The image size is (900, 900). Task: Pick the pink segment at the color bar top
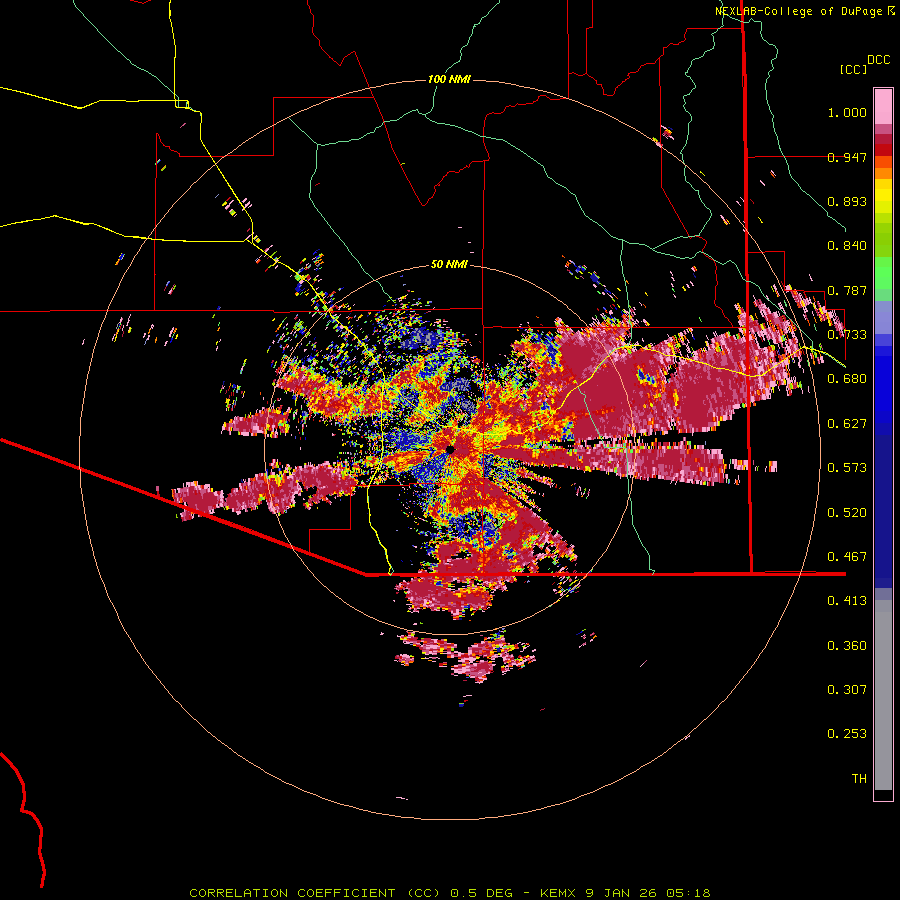point(883,106)
